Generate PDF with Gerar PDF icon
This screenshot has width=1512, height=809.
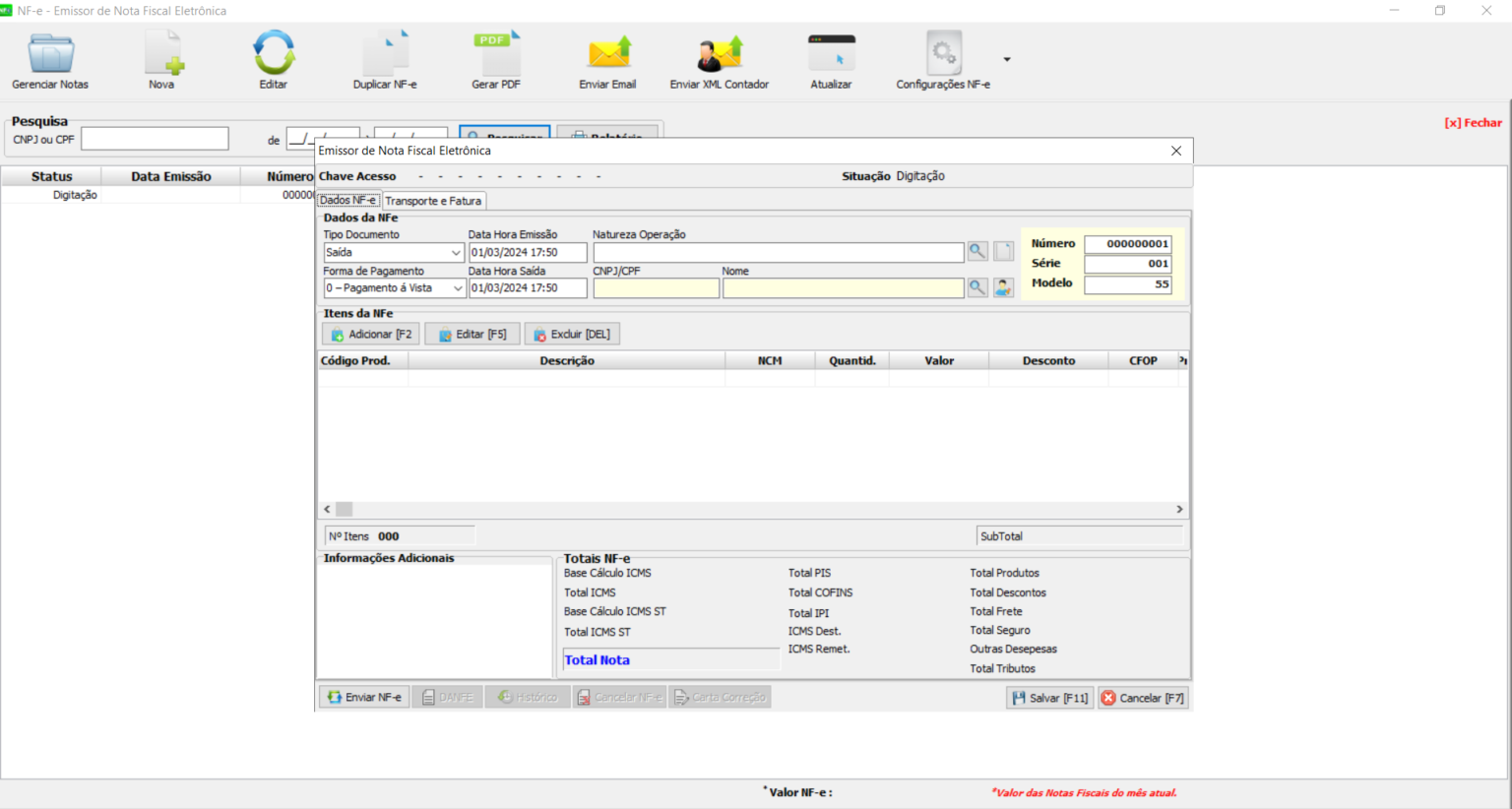[496, 55]
